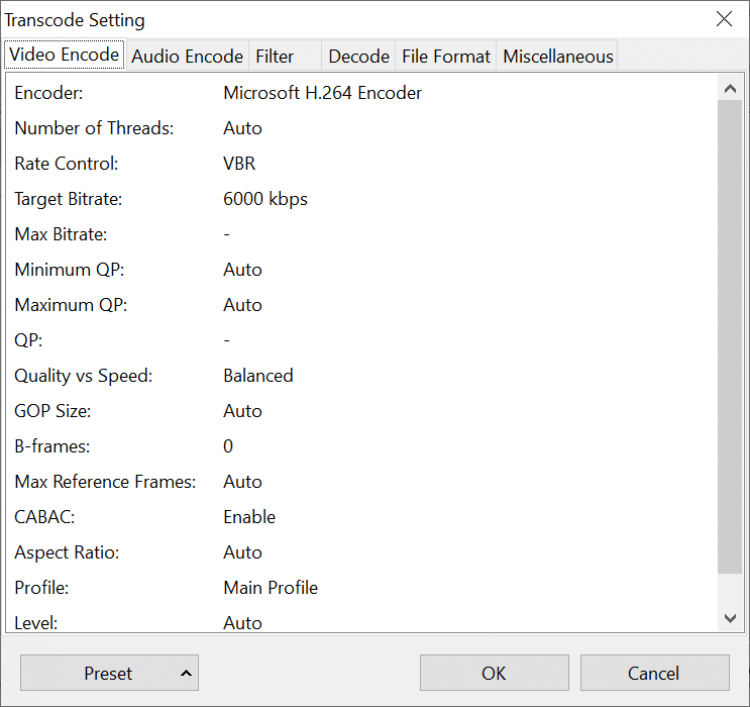
Task: Open the Filter tab
Action: click(275, 56)
